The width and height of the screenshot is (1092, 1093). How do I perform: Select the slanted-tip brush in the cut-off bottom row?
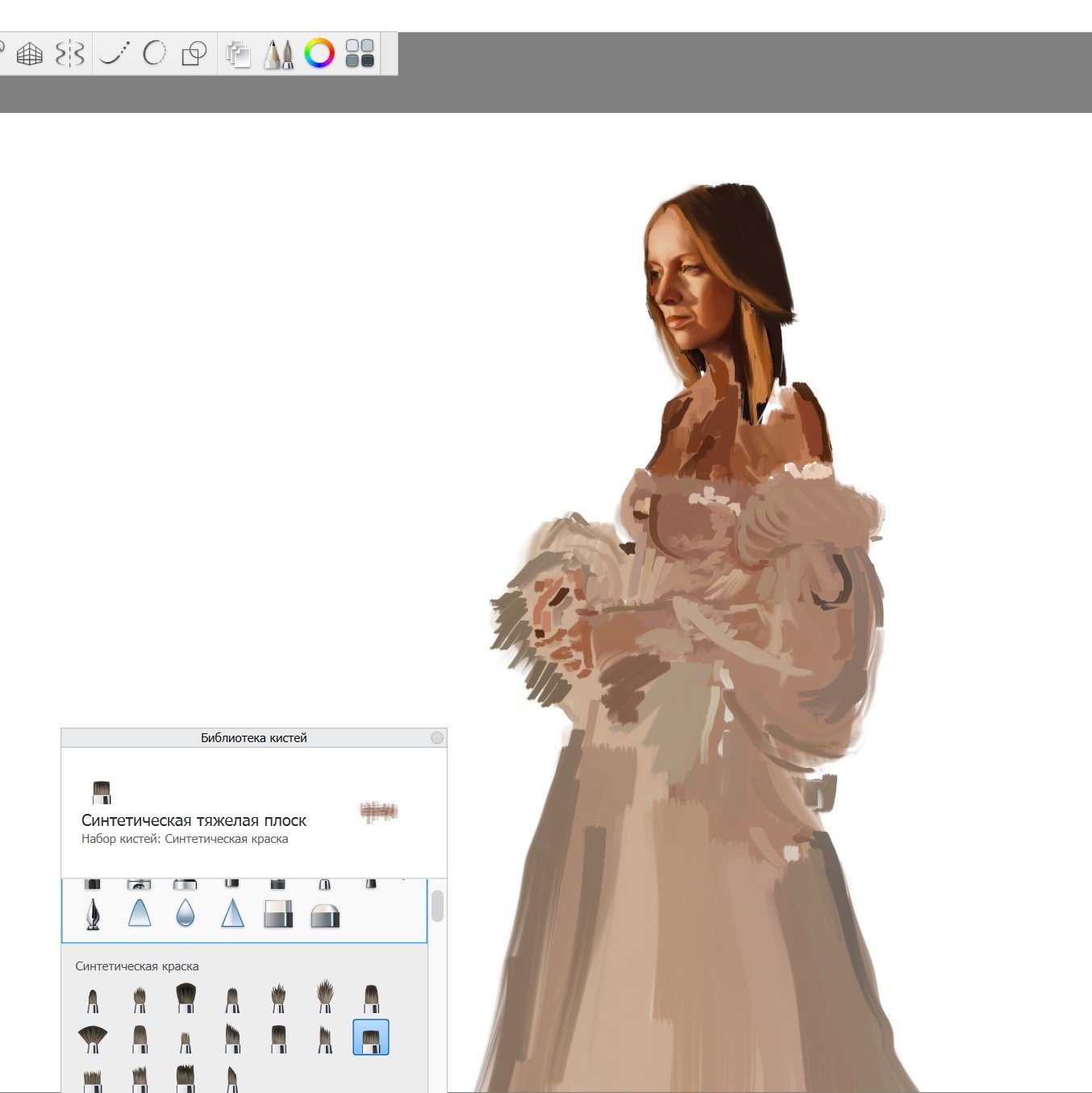232,1079
